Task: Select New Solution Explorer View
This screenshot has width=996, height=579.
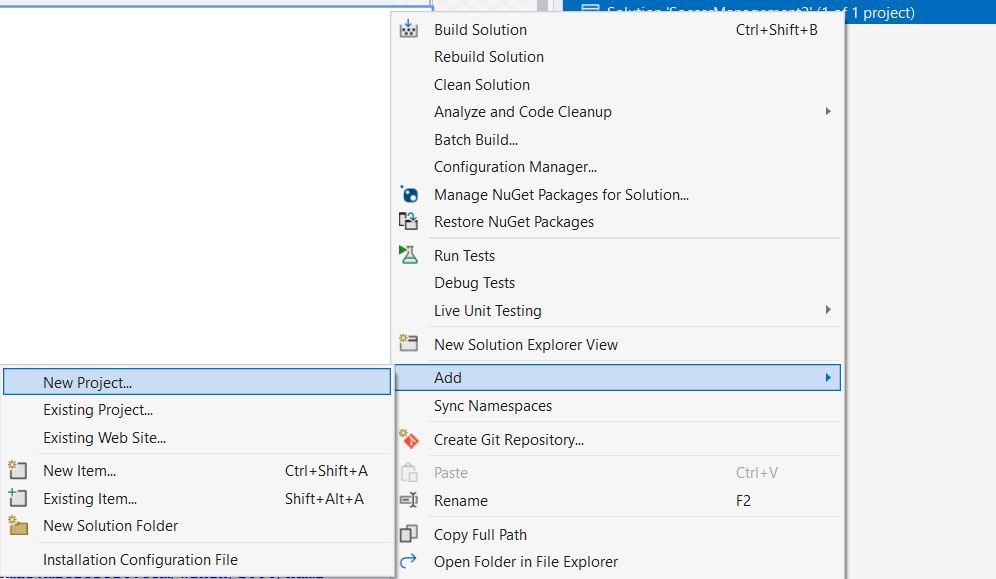Action: click(x=618, y=345)
